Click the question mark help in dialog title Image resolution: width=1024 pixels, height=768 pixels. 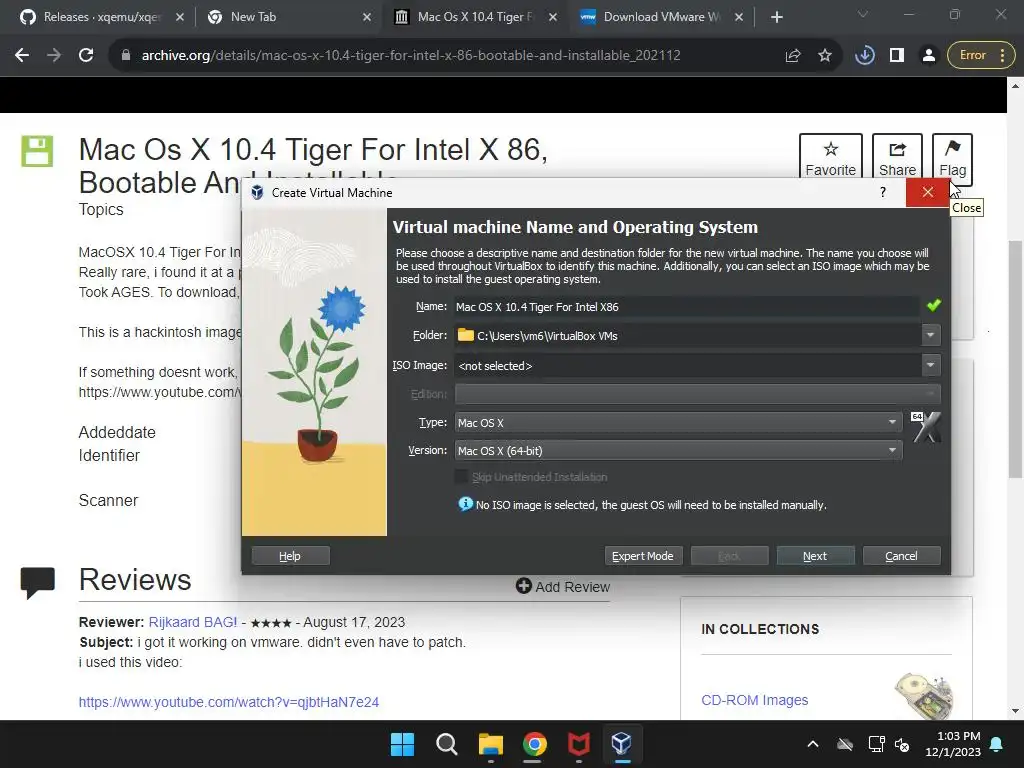[882, 193]
